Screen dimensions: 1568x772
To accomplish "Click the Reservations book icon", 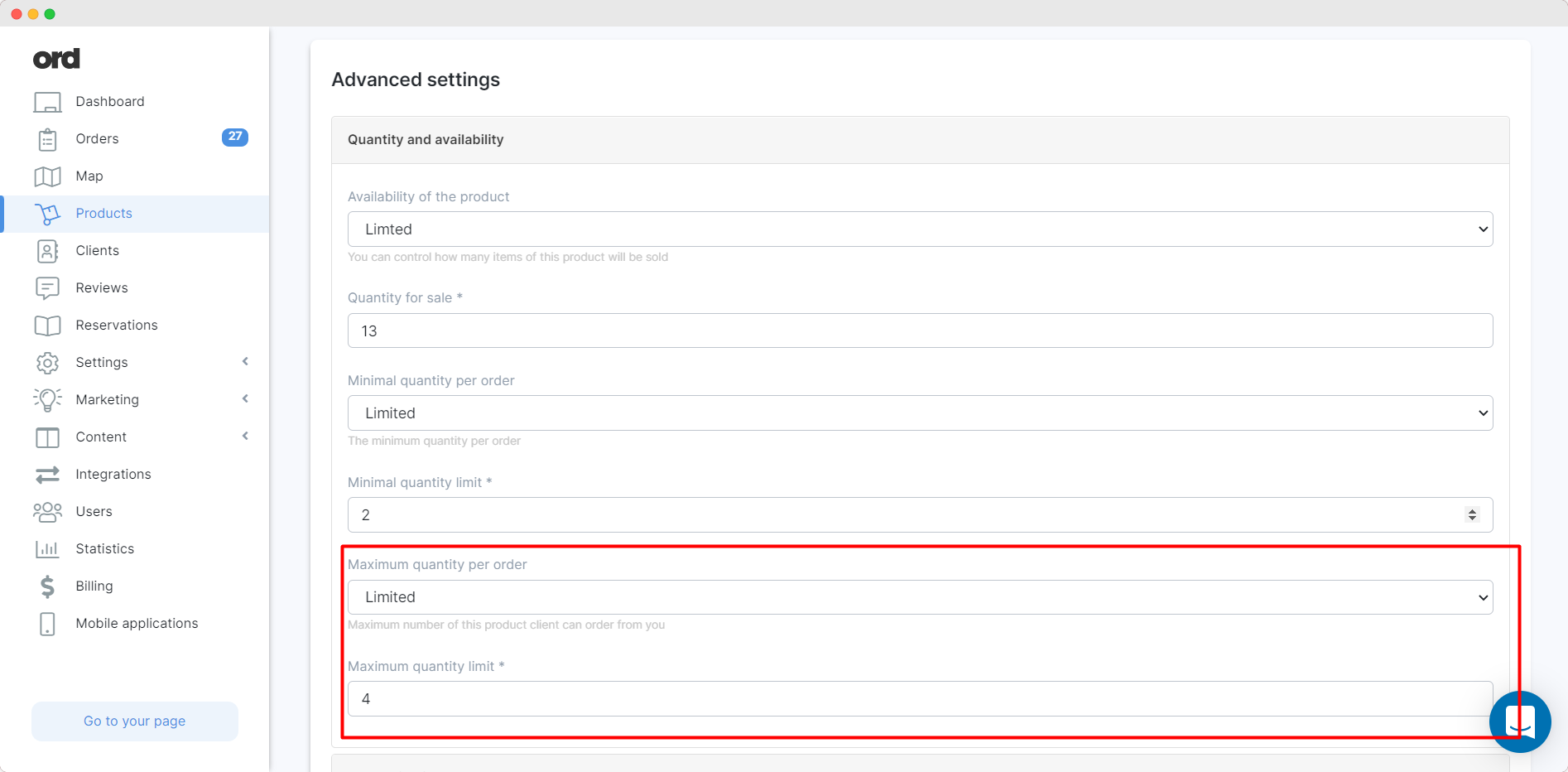I will point(47,326).
